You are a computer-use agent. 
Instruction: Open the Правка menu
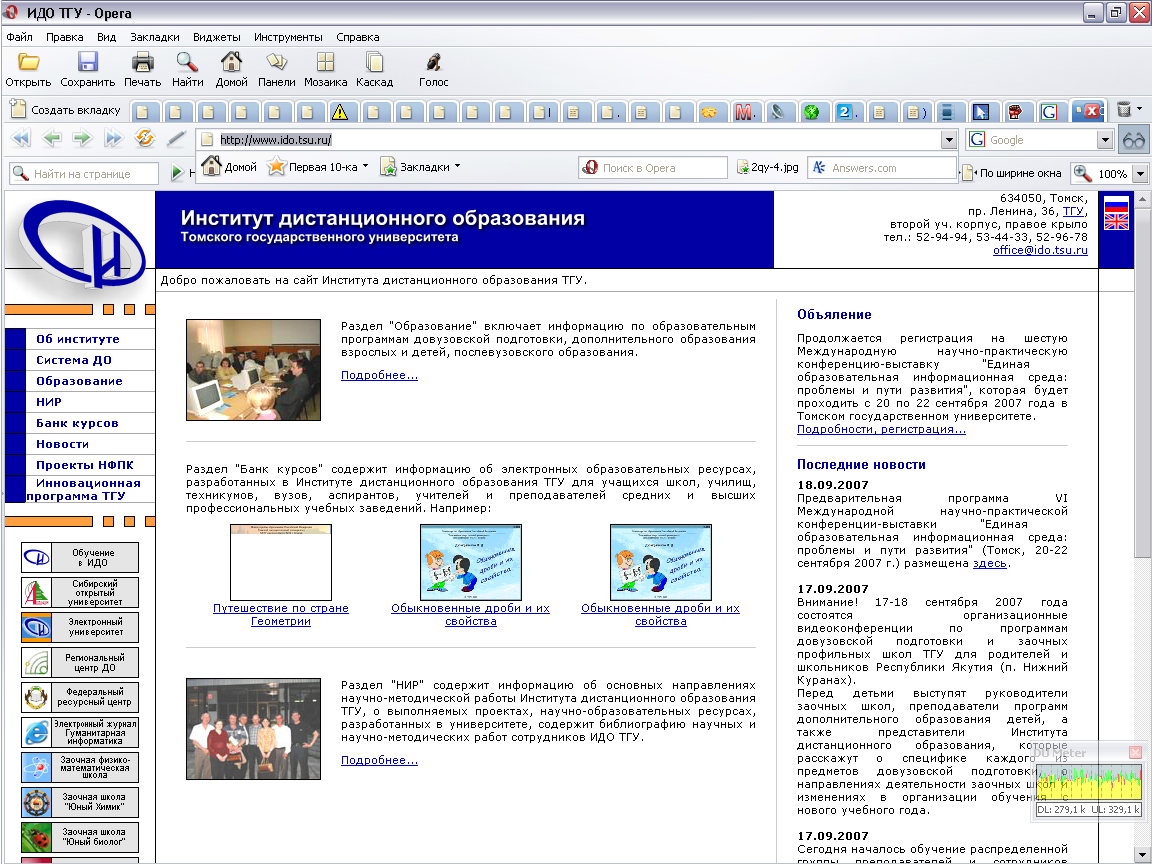[x=65, y=37]
